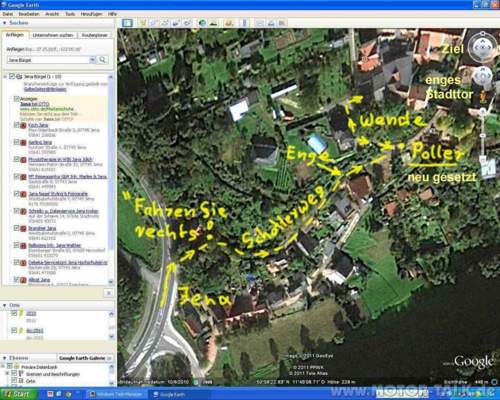Click the move joystick control

[x=483, y=76]
